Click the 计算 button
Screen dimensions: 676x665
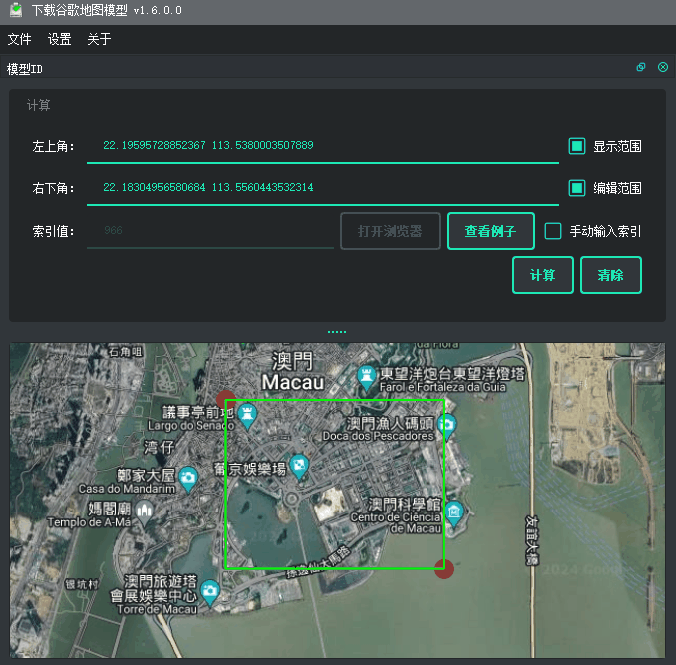[543, 275]
